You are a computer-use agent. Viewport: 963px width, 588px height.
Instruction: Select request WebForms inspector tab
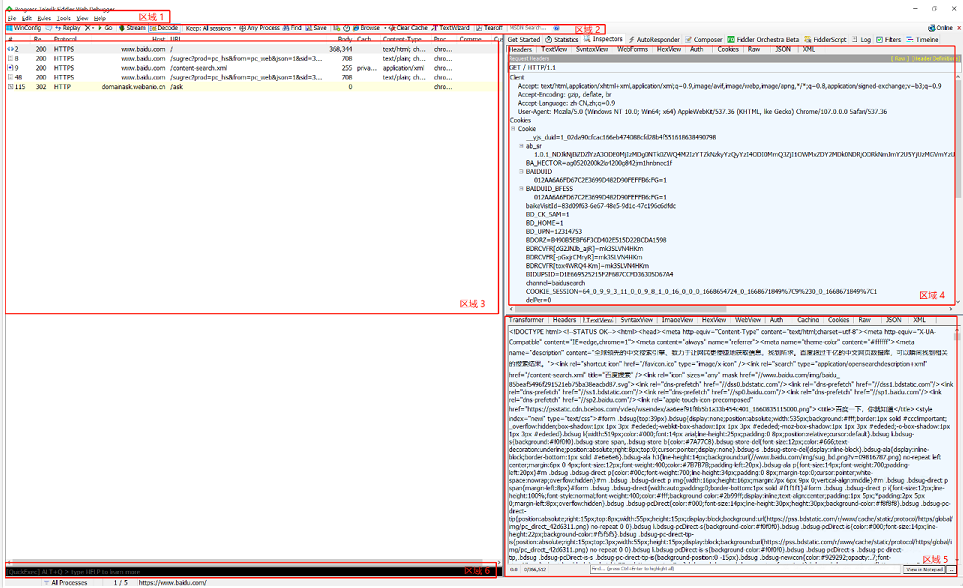point(633,49)
